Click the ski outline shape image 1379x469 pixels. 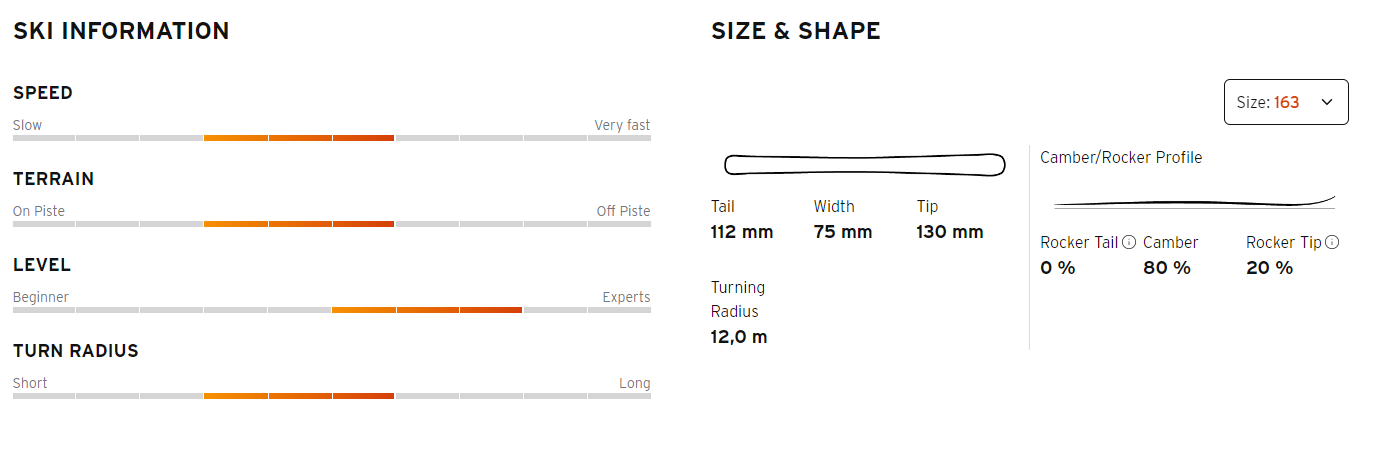(x=864, y=165)
